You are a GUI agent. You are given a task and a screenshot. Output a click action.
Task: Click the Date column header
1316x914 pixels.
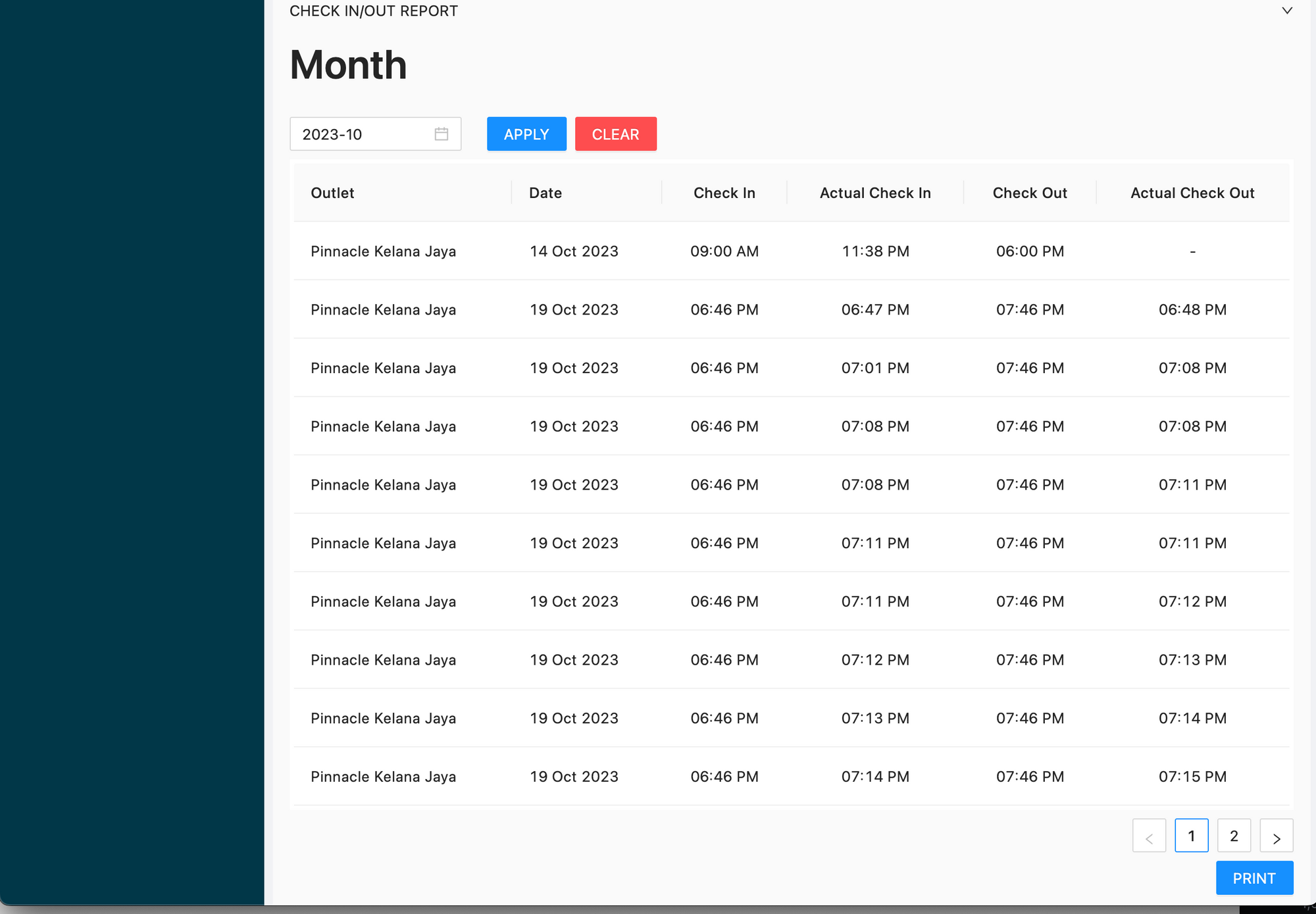click(545, 193)
